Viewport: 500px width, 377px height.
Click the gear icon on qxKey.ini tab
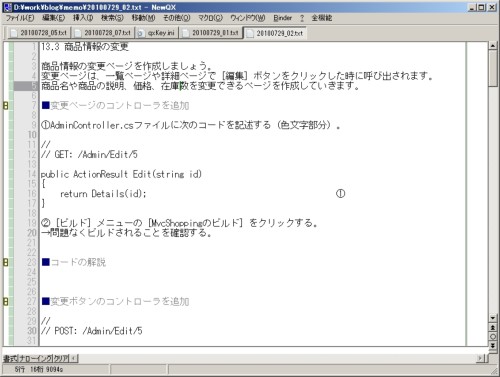coord(141,33)
